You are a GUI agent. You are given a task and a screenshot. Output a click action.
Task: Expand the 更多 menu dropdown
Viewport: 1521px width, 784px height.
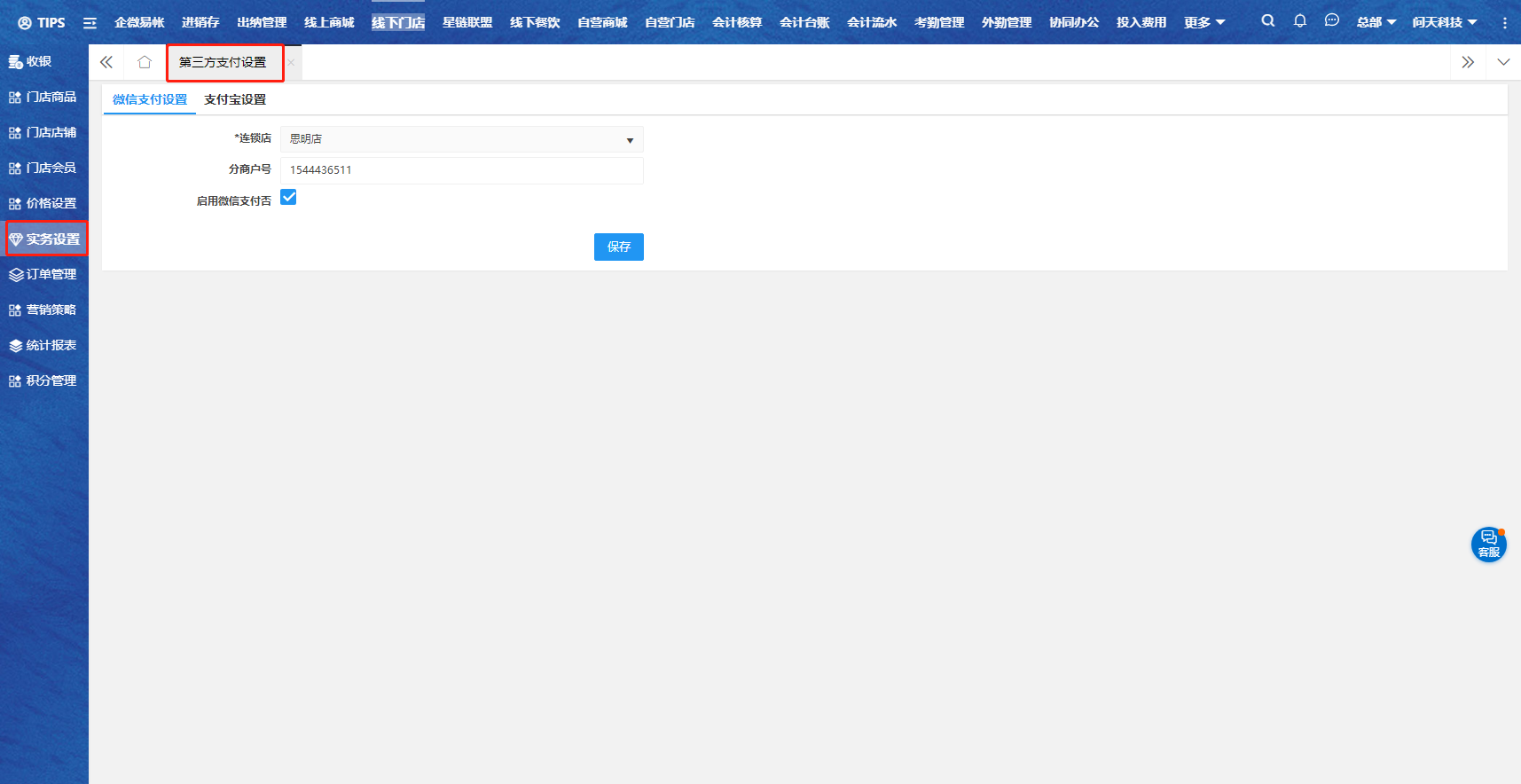1203,22
